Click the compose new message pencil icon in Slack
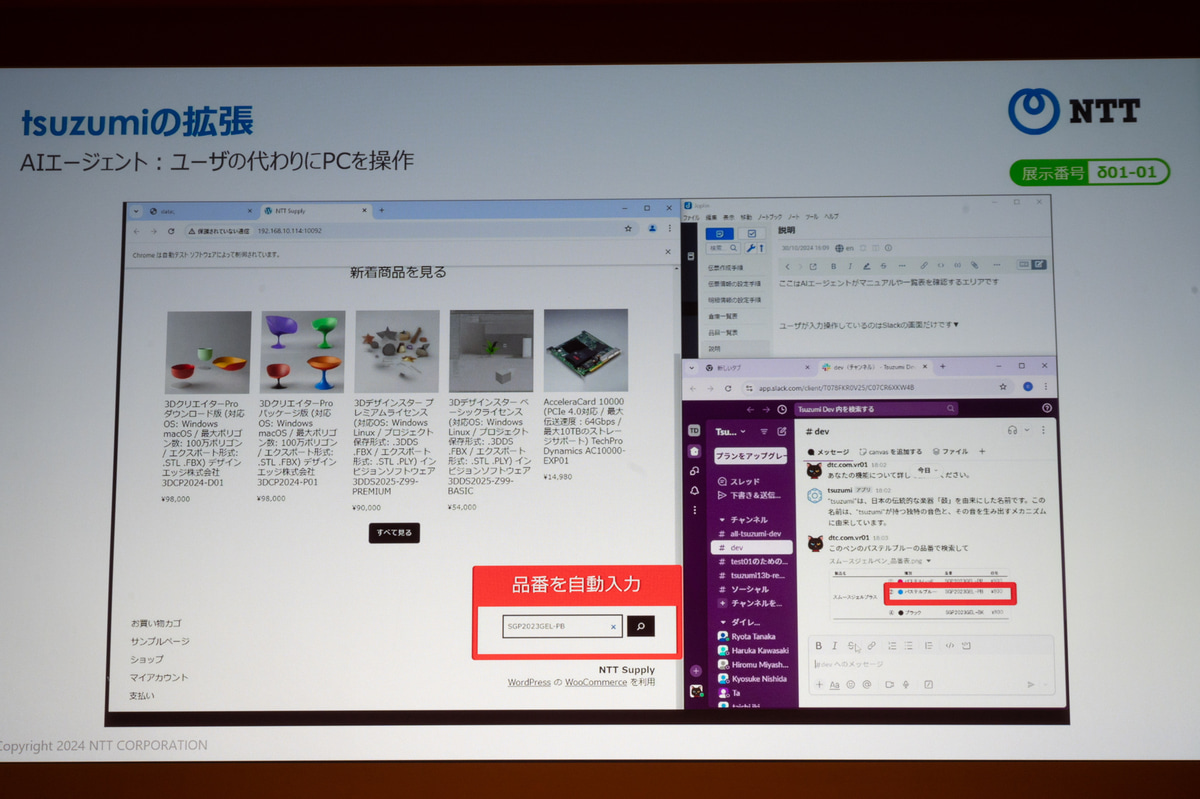 pos(782,431)
